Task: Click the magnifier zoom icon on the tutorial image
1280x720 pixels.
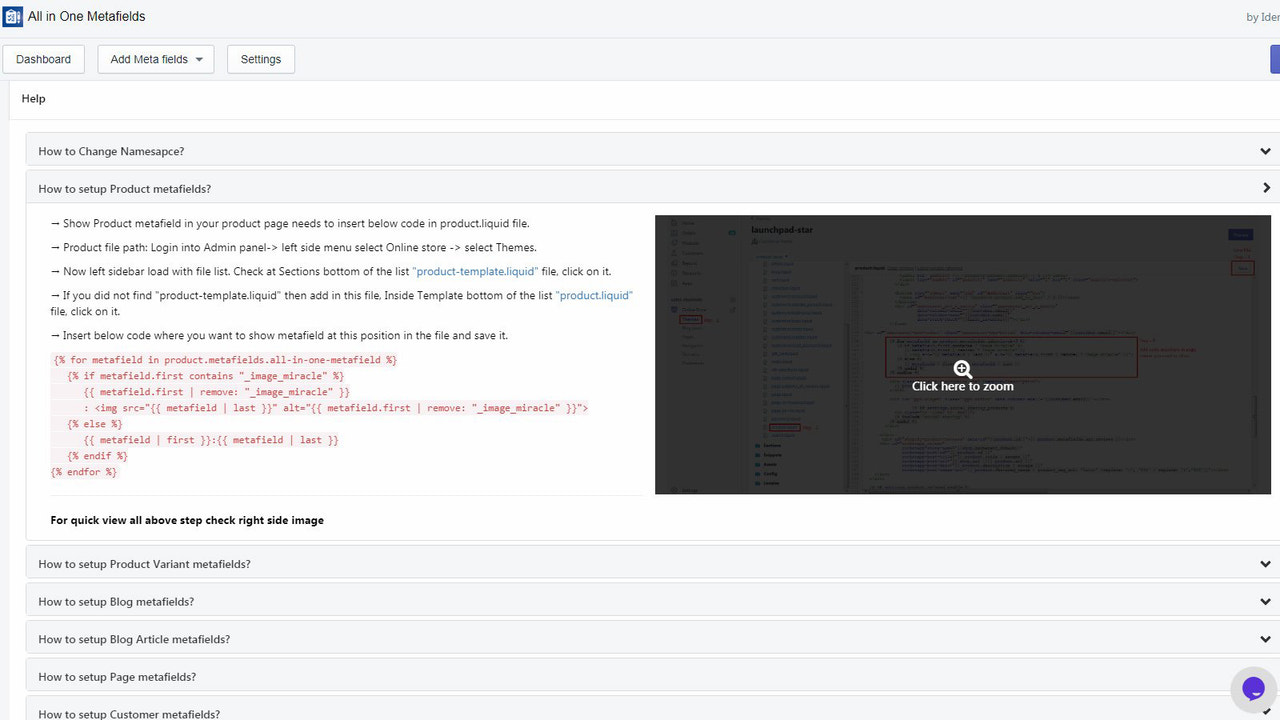Action: click(x=962, y=368)
